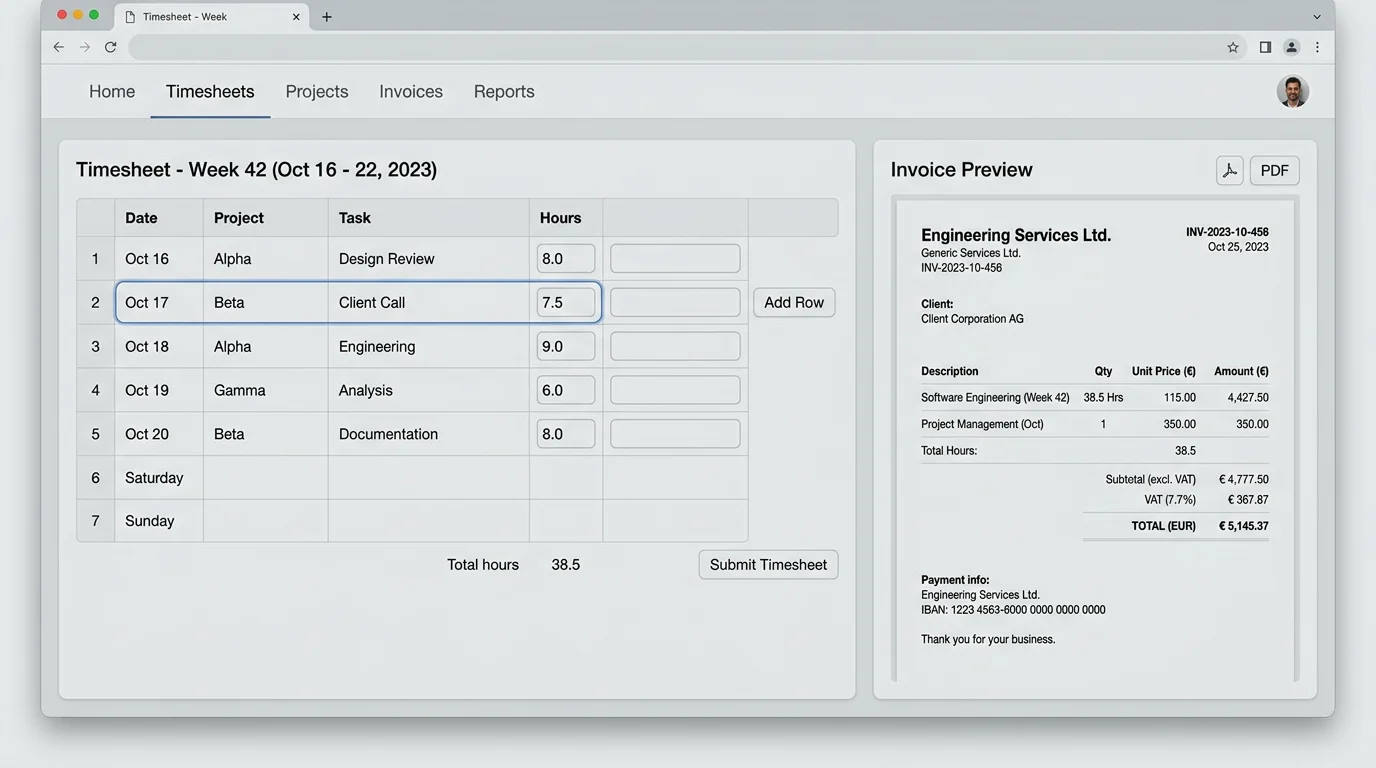Bookmark the page with the star icon
1376x768 pixels.
click(1233, 47)
